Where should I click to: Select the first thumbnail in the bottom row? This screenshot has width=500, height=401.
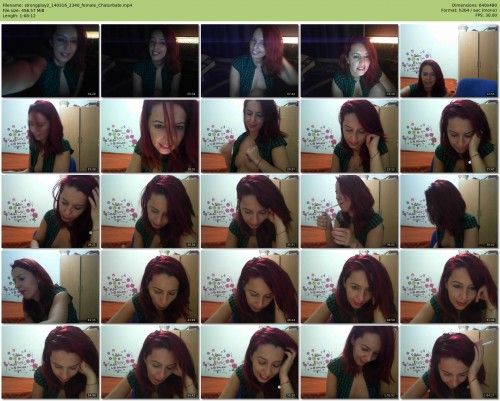point(50,362)
